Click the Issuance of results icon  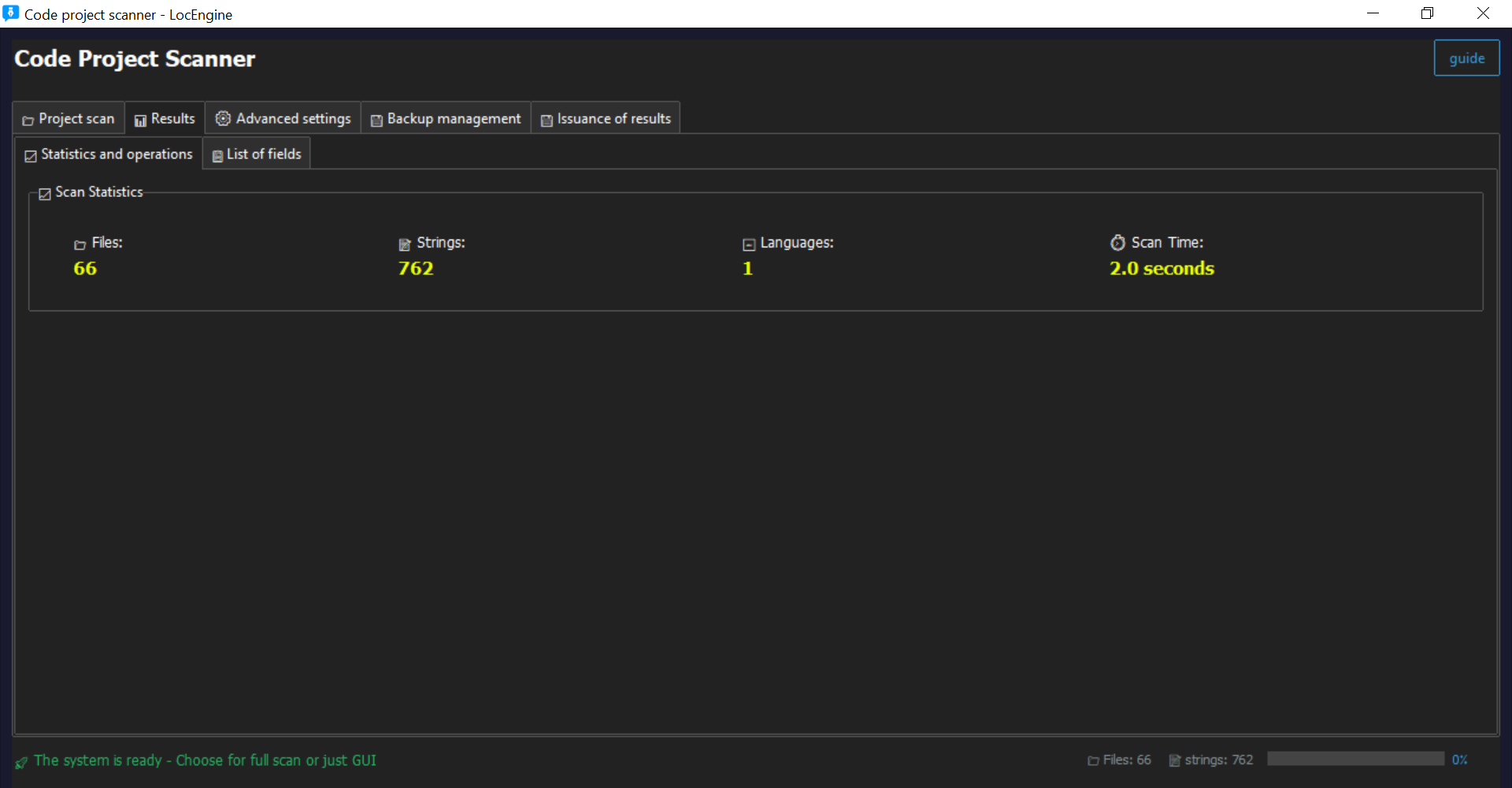coord(547,119)
